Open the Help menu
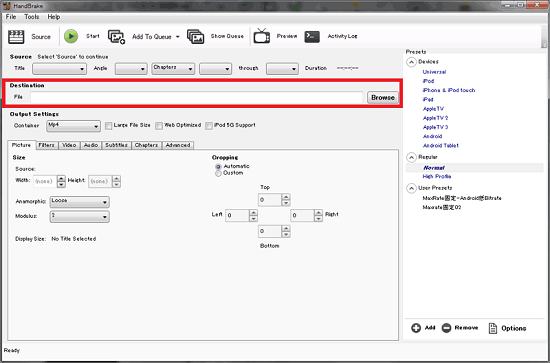Screen dimensions: 550x363 point(54,17)
